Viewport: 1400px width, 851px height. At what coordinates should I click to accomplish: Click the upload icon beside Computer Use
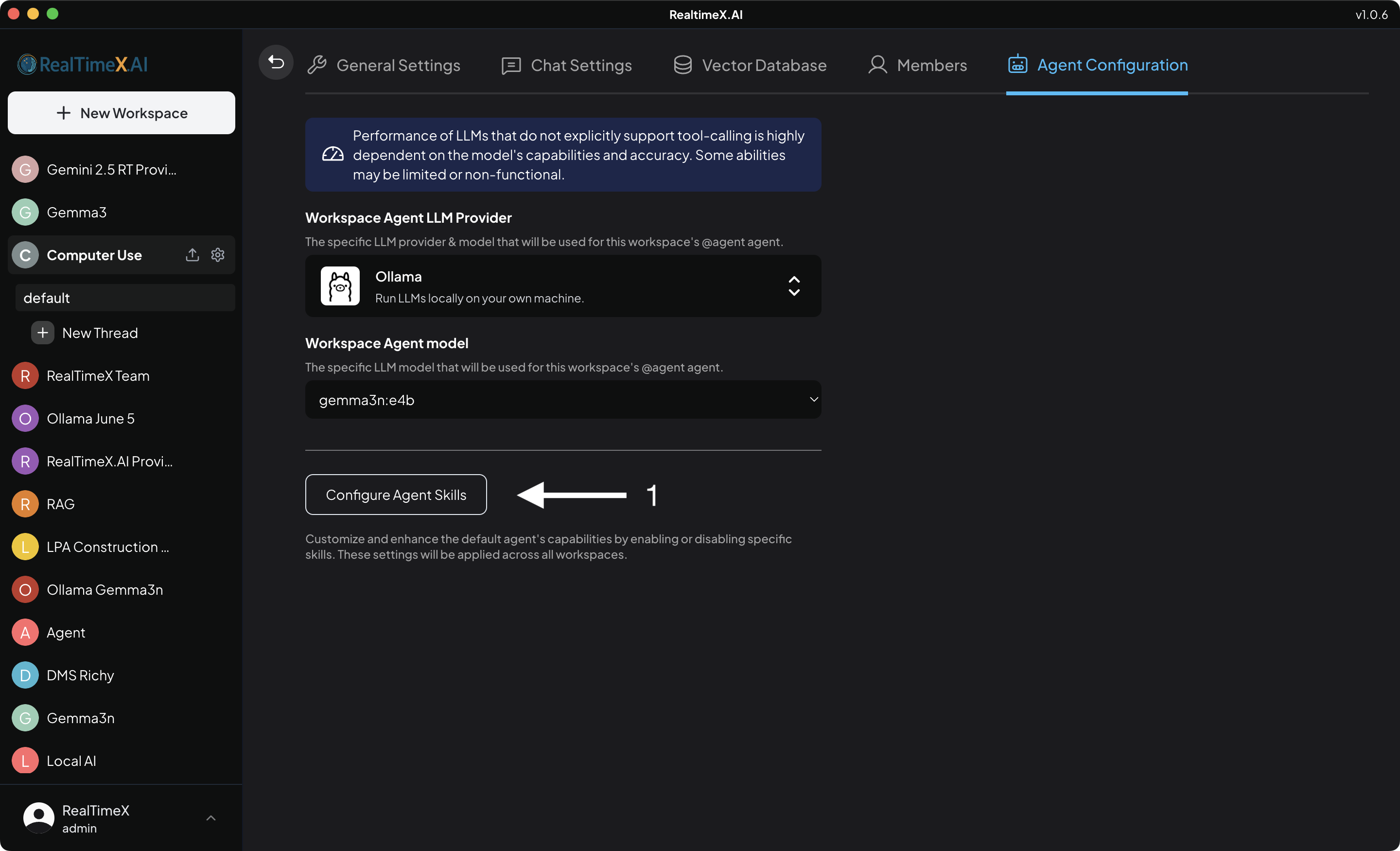(192, 255)
